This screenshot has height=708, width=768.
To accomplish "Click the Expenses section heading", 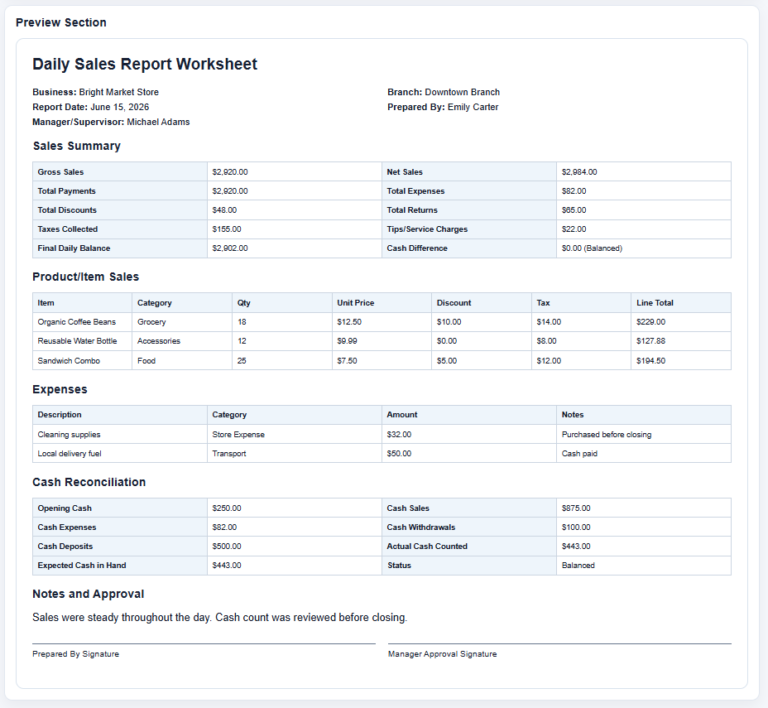I will pos(60,389).
